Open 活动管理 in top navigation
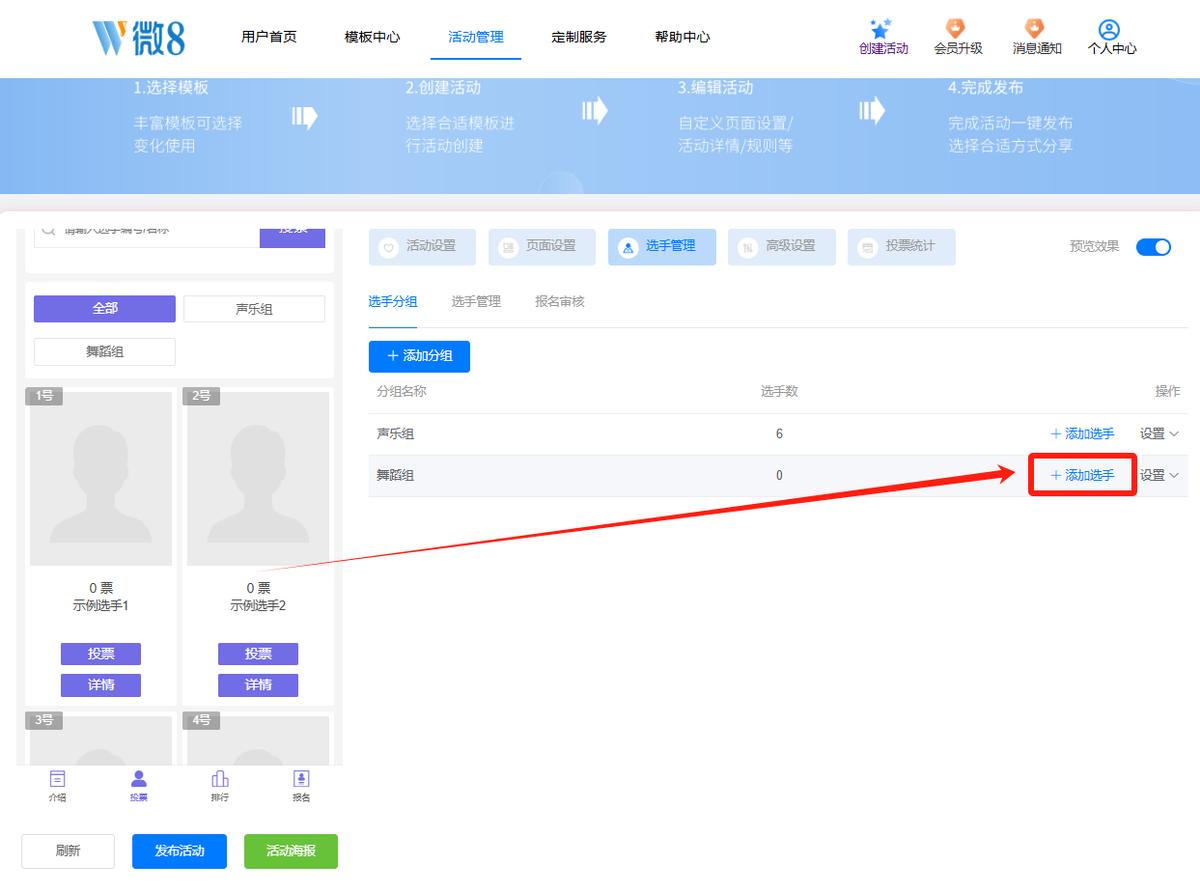The image size is (1200, 892). click(x=476, y=37)
